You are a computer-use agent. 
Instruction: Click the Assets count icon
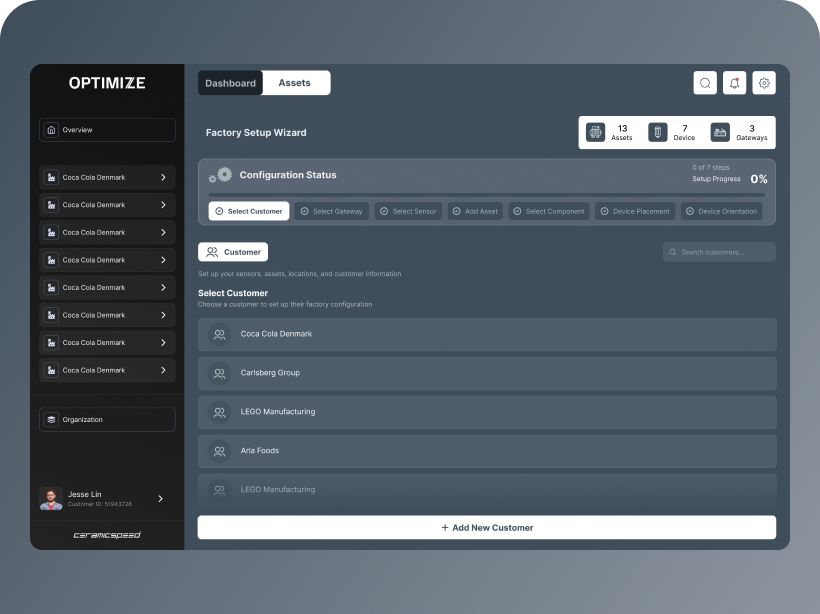[595, 132]
